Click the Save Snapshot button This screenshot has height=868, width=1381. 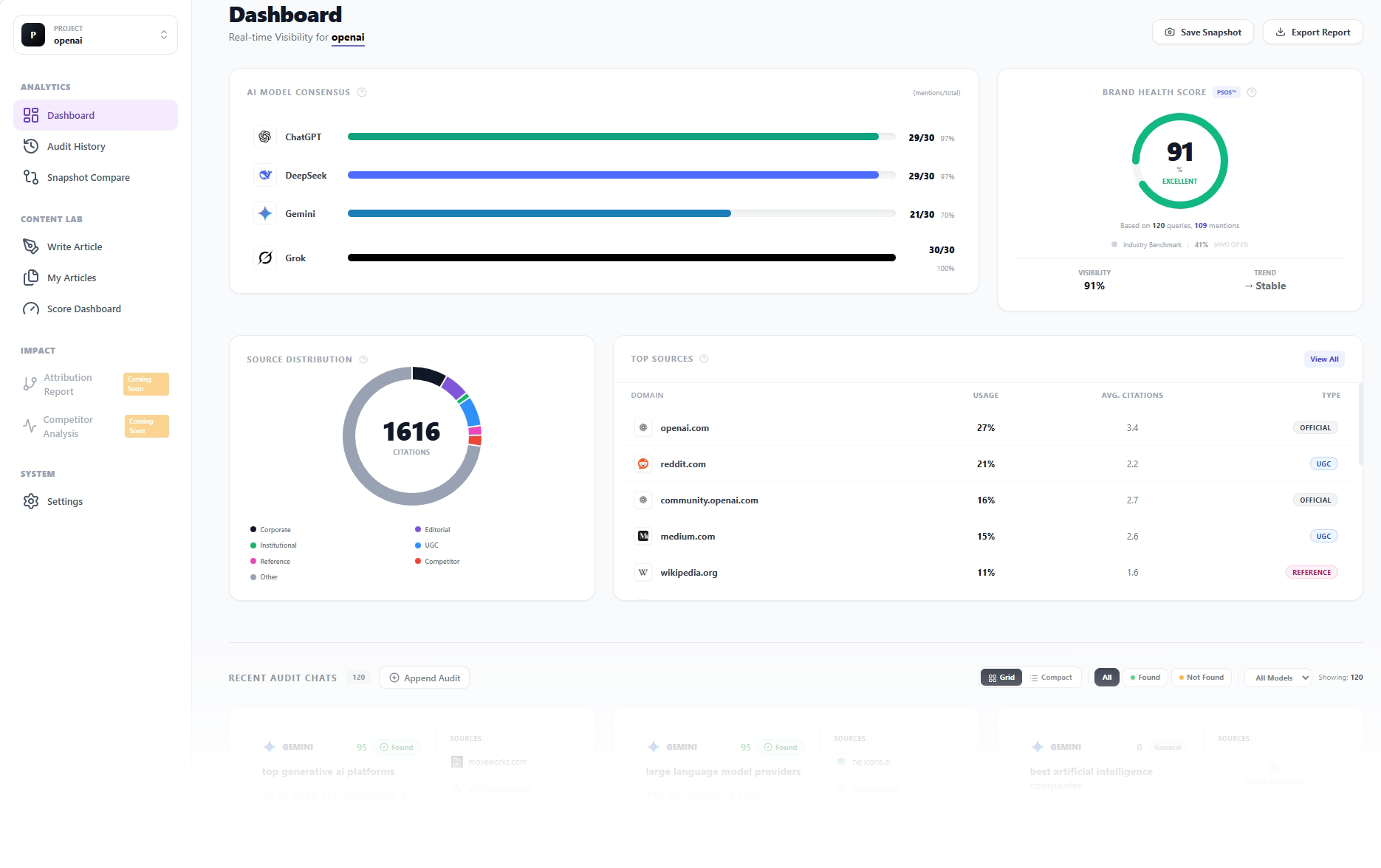1202,32
